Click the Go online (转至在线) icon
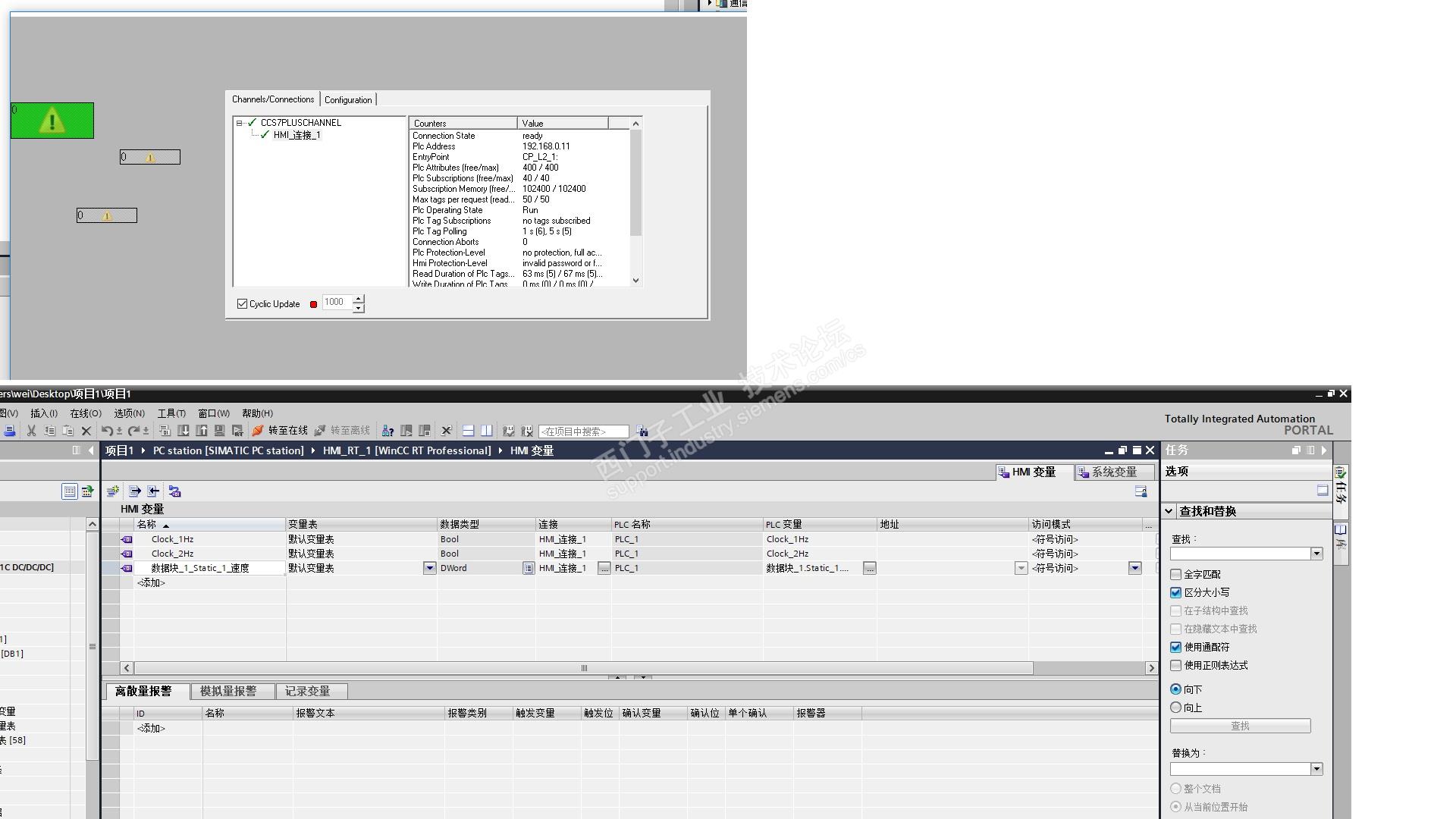Screen dimensions: 1456x819 pos(258,431)
